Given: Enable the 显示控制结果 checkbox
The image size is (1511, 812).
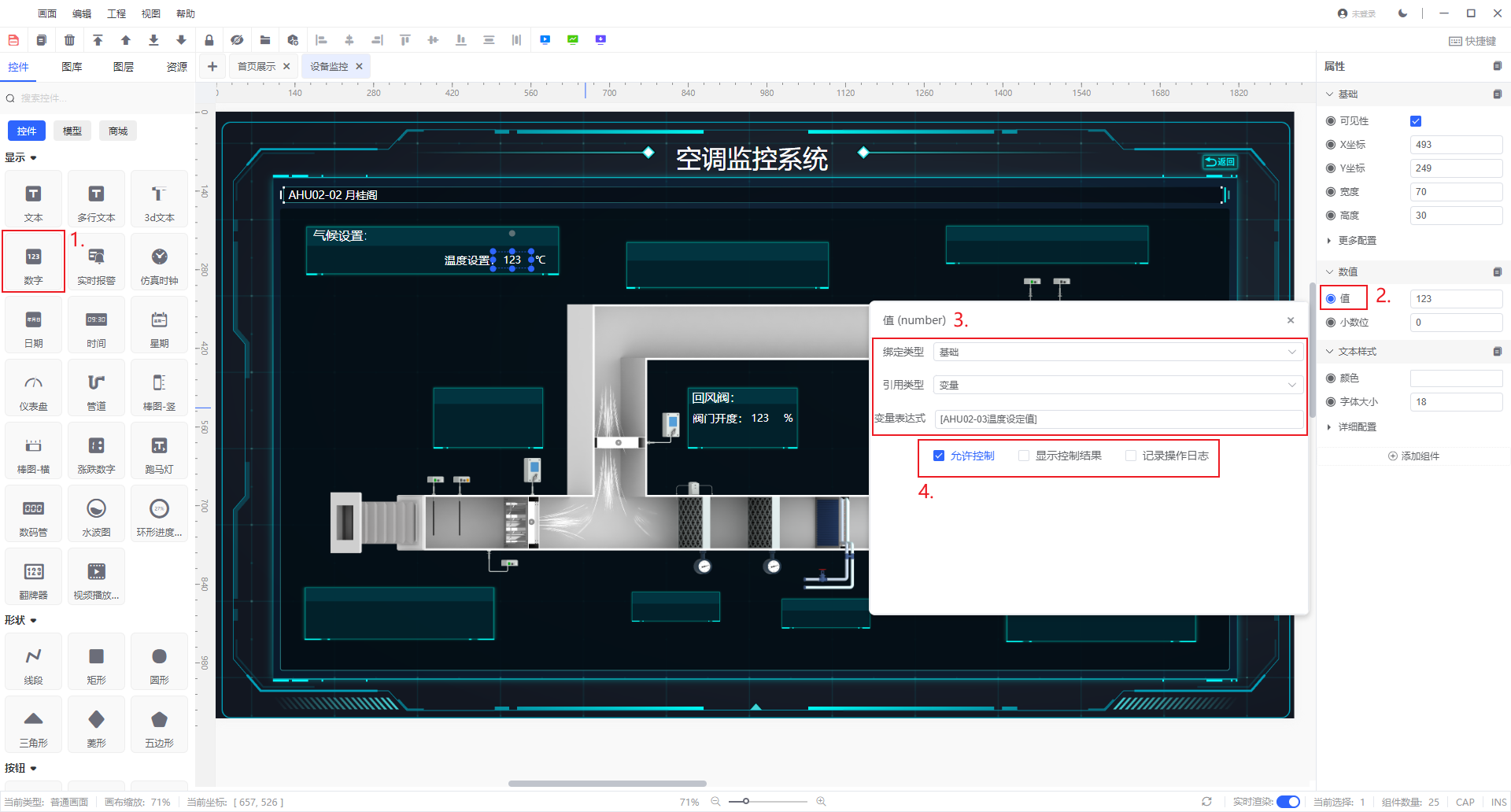Looking at the screenshot, I should click(1024, 456).
